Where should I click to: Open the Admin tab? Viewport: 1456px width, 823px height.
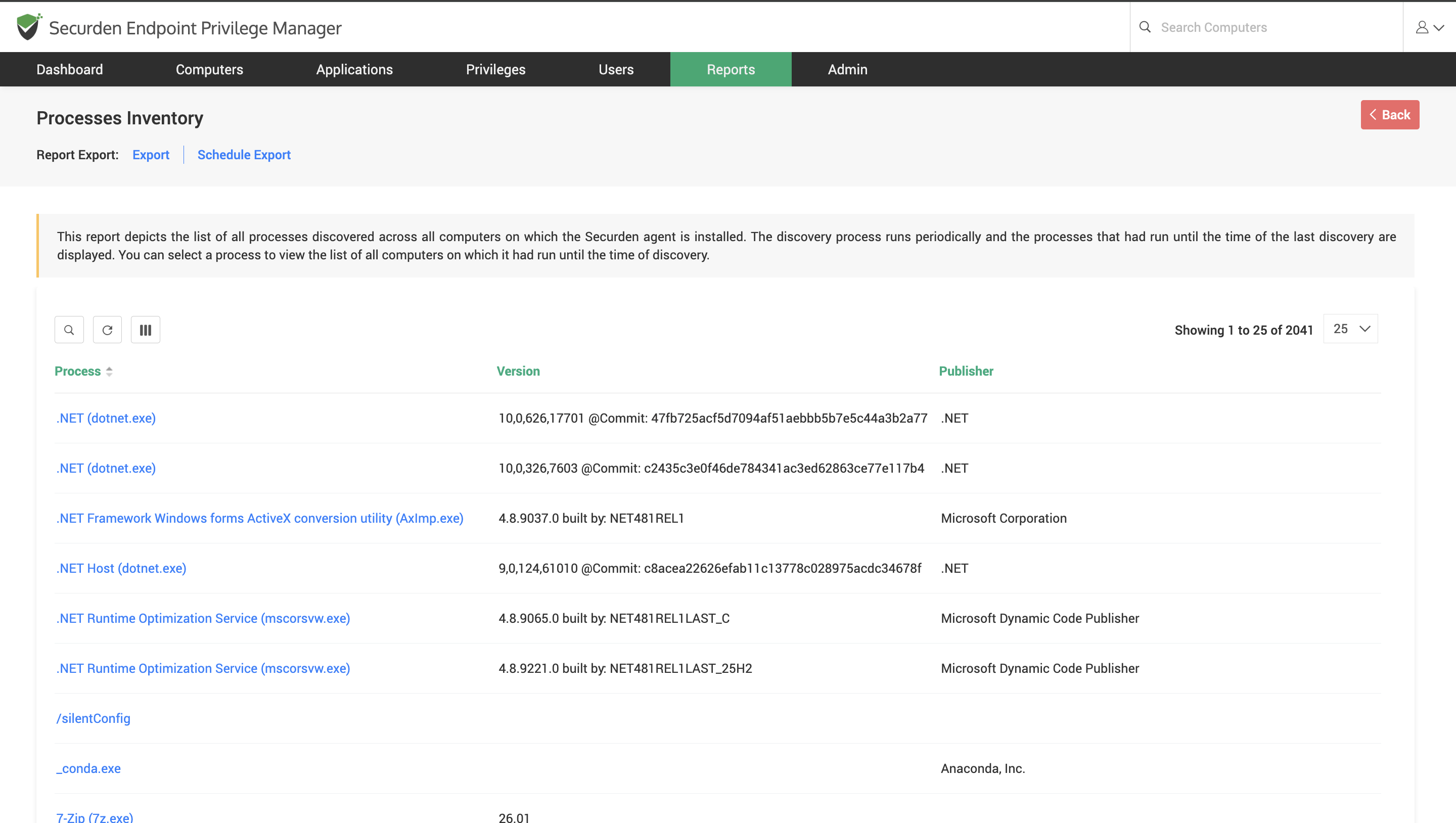(x=847, y=69)
